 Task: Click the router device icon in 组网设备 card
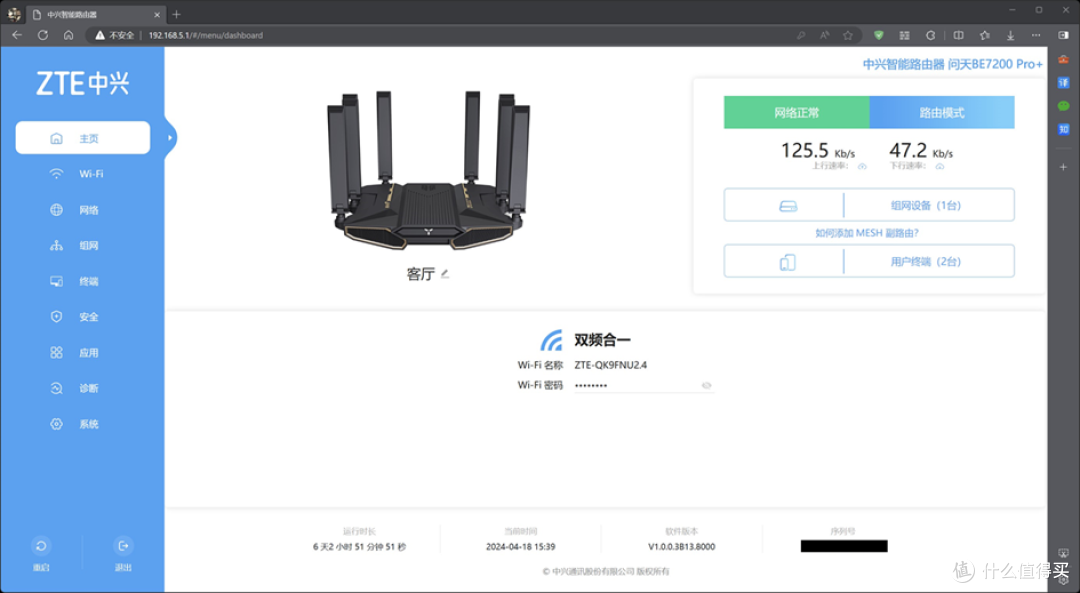point(788,206)
